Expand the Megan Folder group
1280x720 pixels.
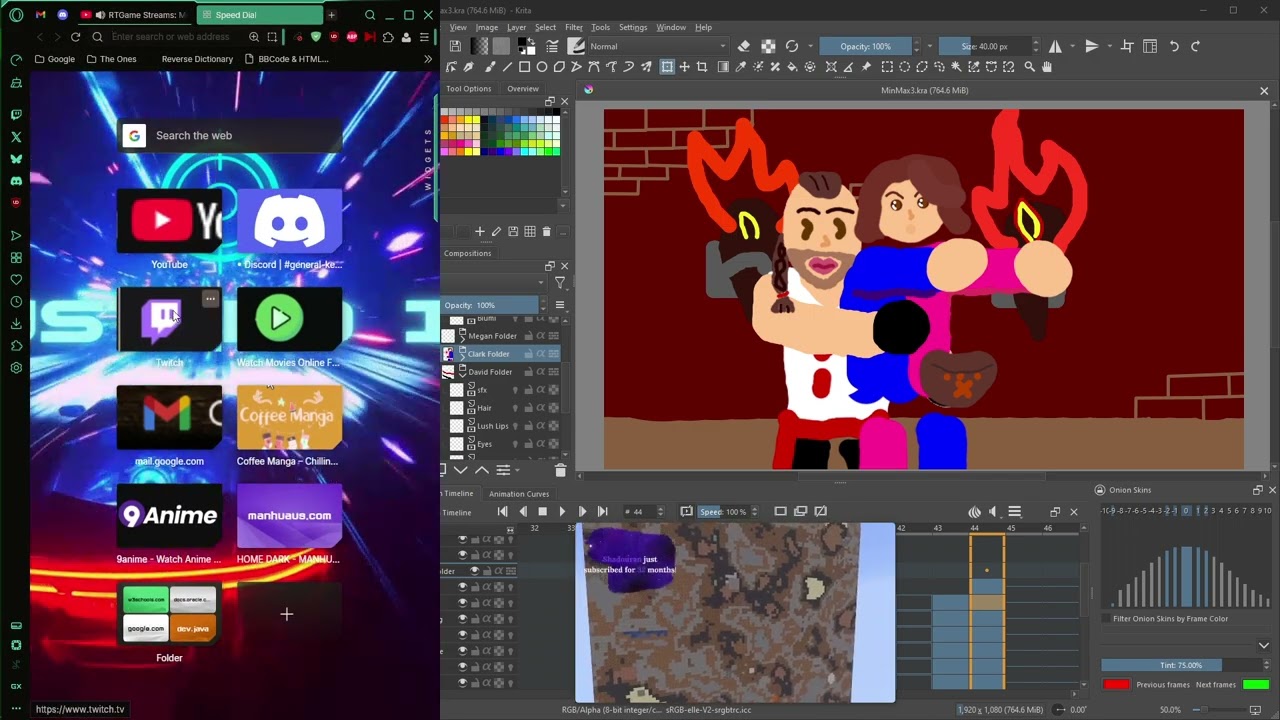coord(462,340)
